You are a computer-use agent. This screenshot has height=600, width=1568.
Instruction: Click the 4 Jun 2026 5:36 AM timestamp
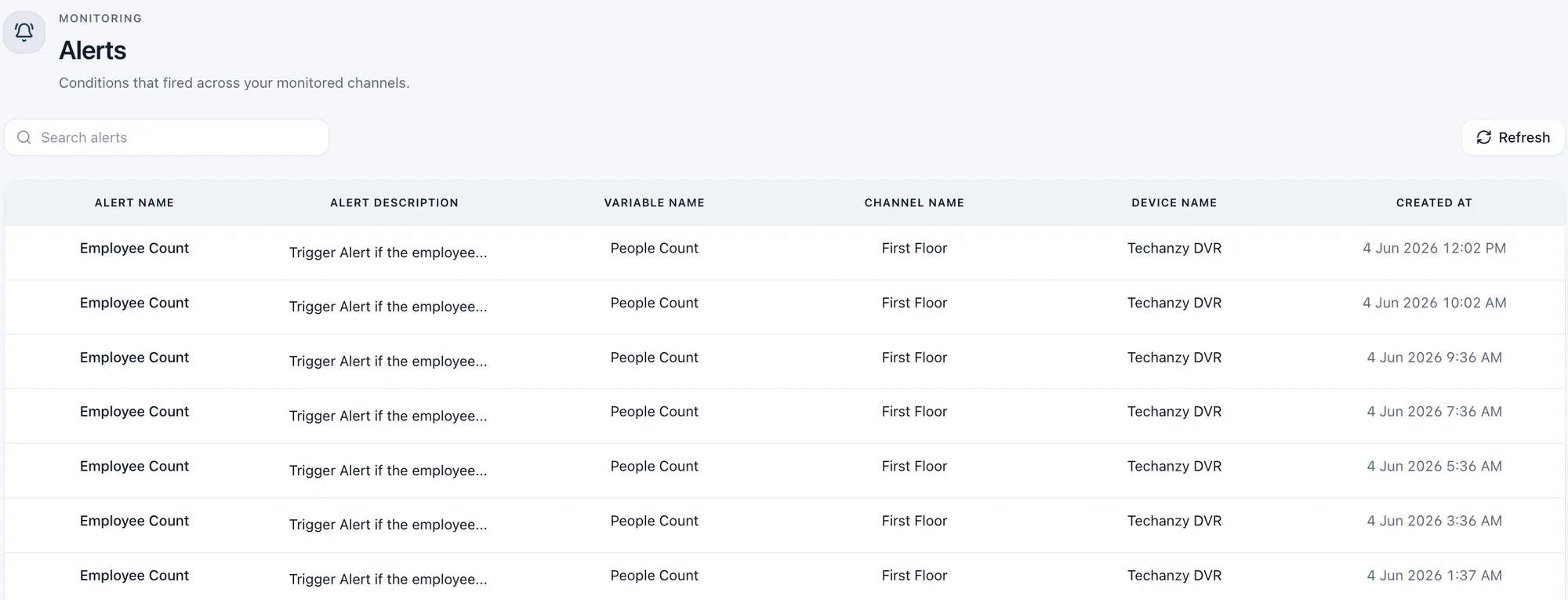(1434, 467)
